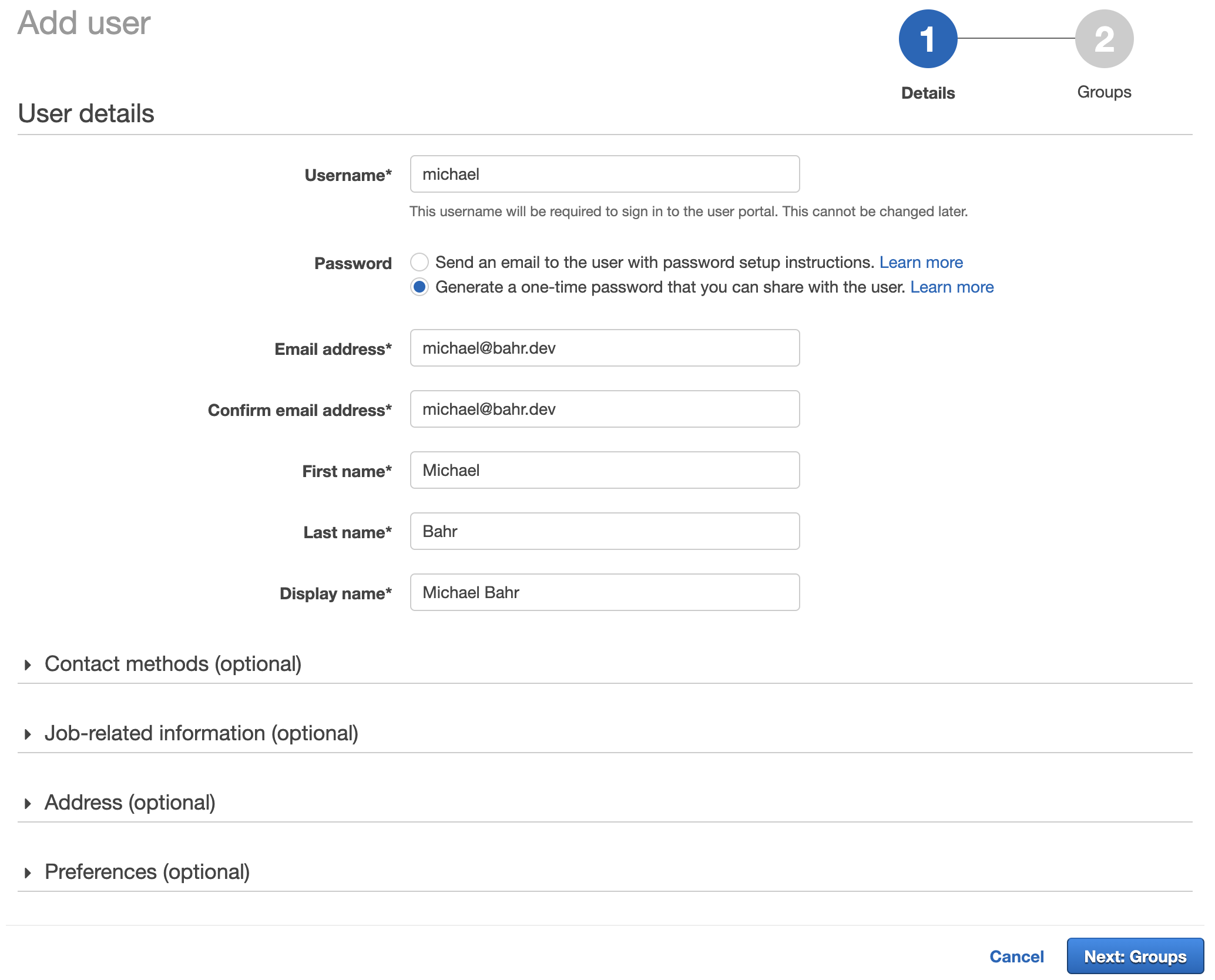Expand the Contact methods section arrow

(28, 664)
